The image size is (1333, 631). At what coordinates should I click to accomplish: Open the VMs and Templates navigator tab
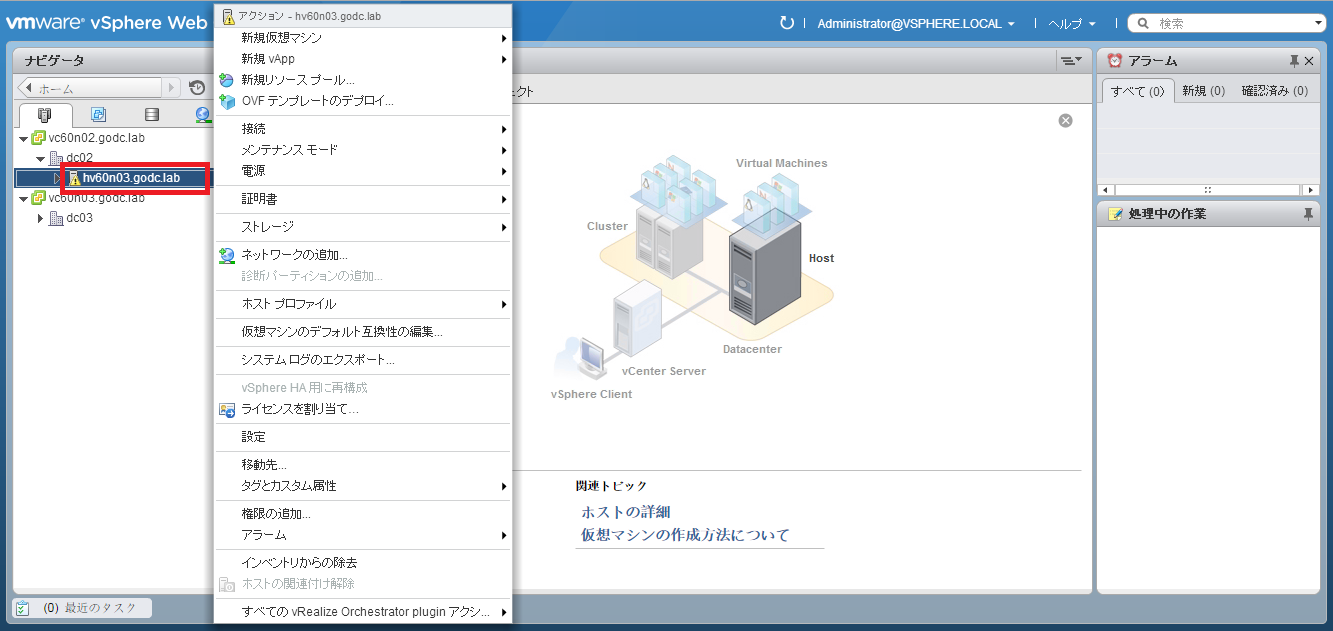coord(98,115)
